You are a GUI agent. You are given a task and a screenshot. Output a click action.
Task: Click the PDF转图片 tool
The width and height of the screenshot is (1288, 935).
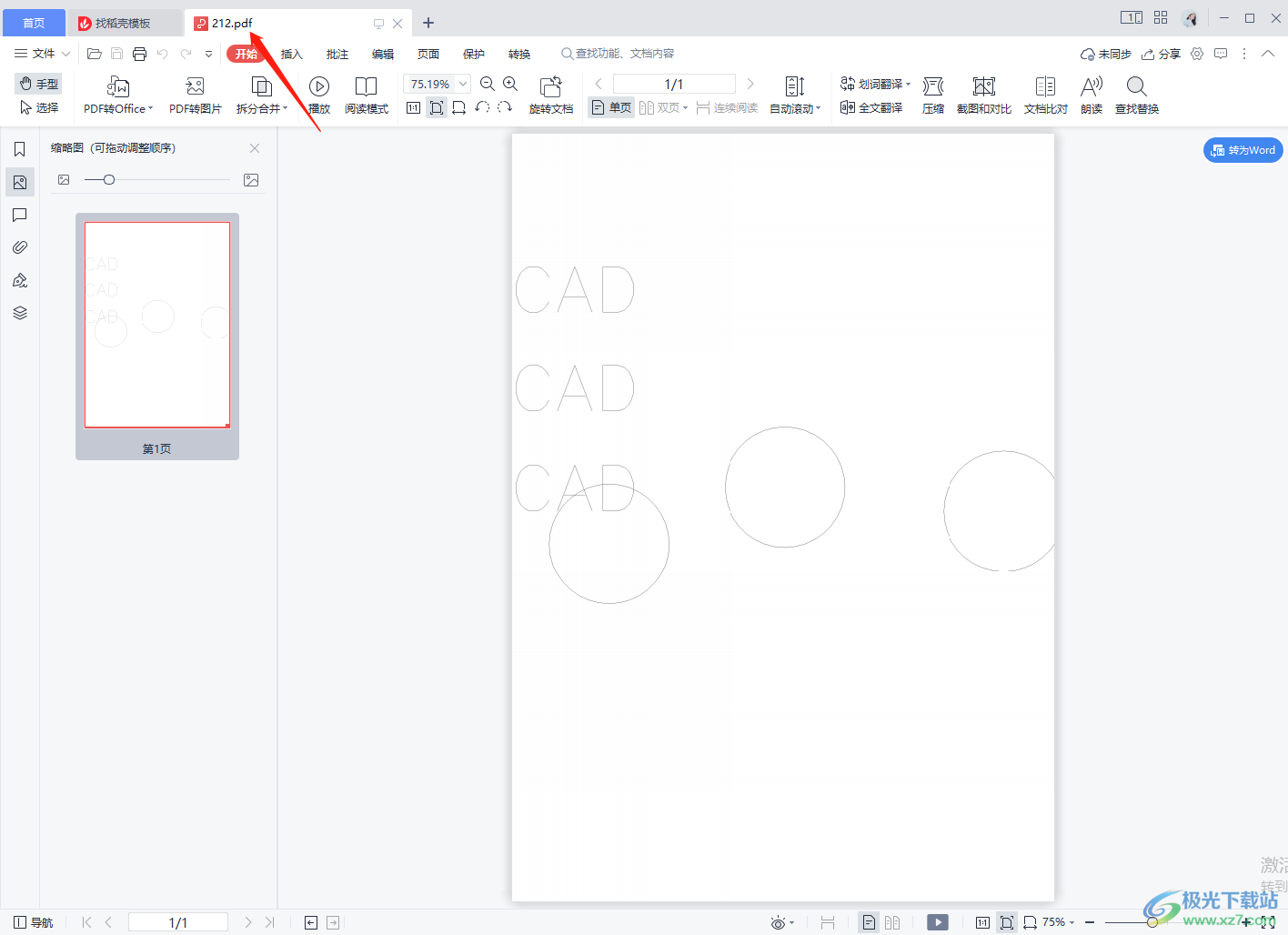(x=195, y=95)
